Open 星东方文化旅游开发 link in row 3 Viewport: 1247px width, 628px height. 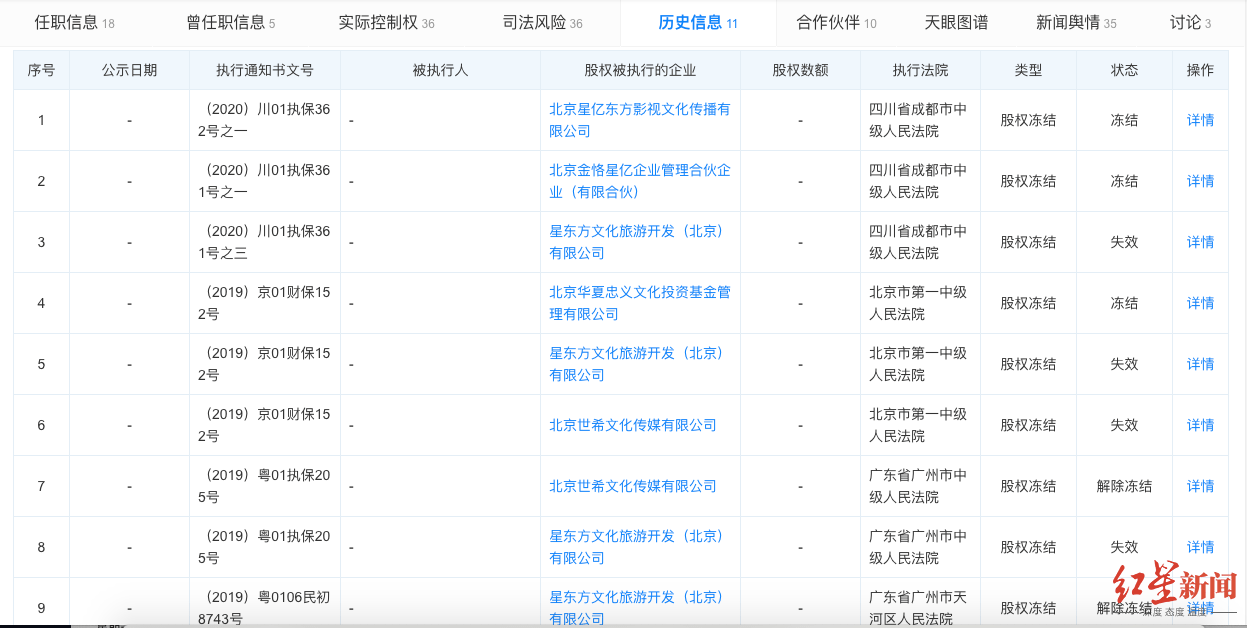pos(636,242)
